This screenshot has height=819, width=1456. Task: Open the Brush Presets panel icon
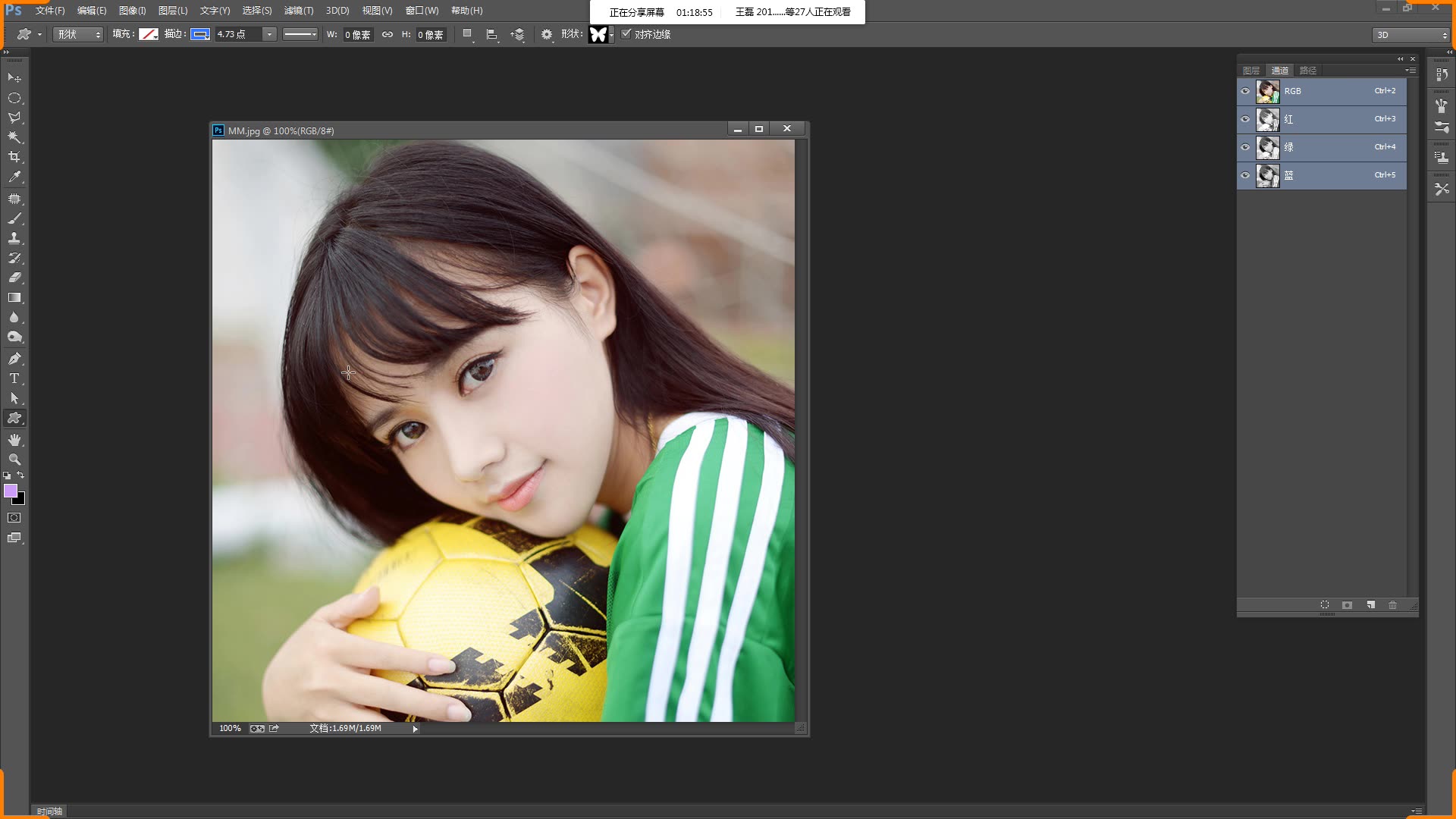click(1442, 106)
